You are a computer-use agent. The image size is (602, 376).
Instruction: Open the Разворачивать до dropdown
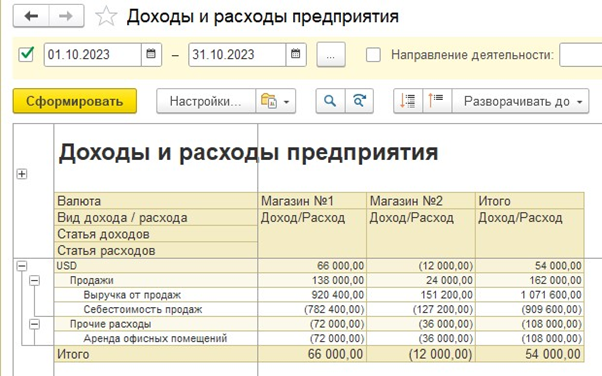pos(520,101)
